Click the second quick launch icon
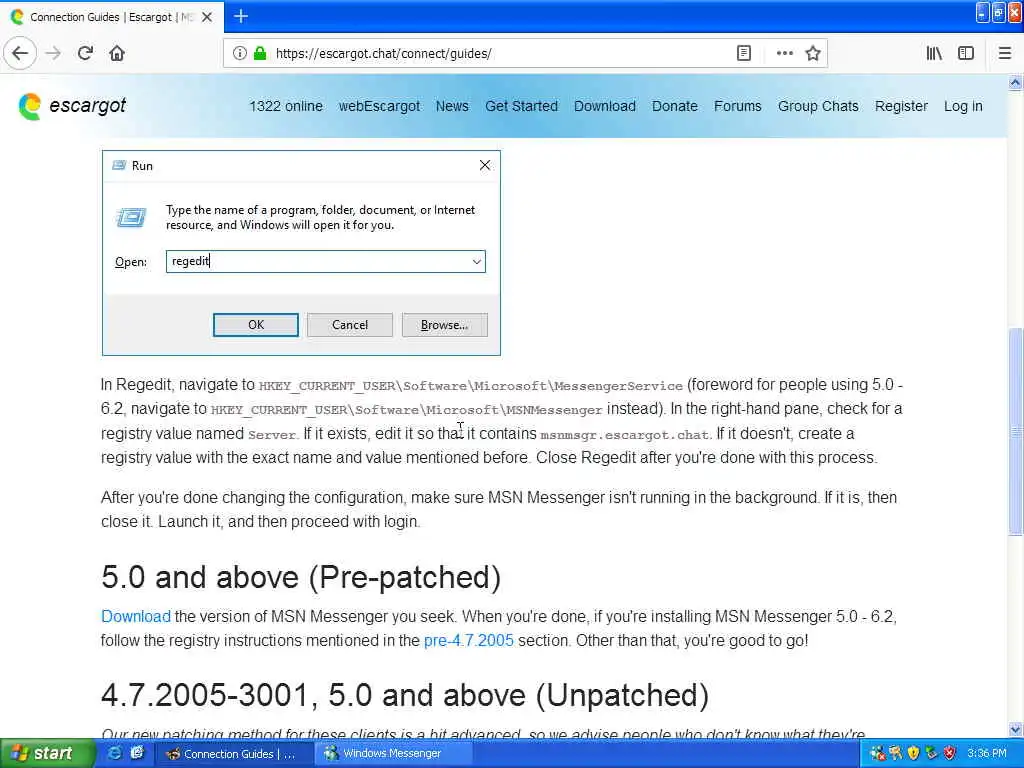 pyautogui.click(x=137, y=753)
